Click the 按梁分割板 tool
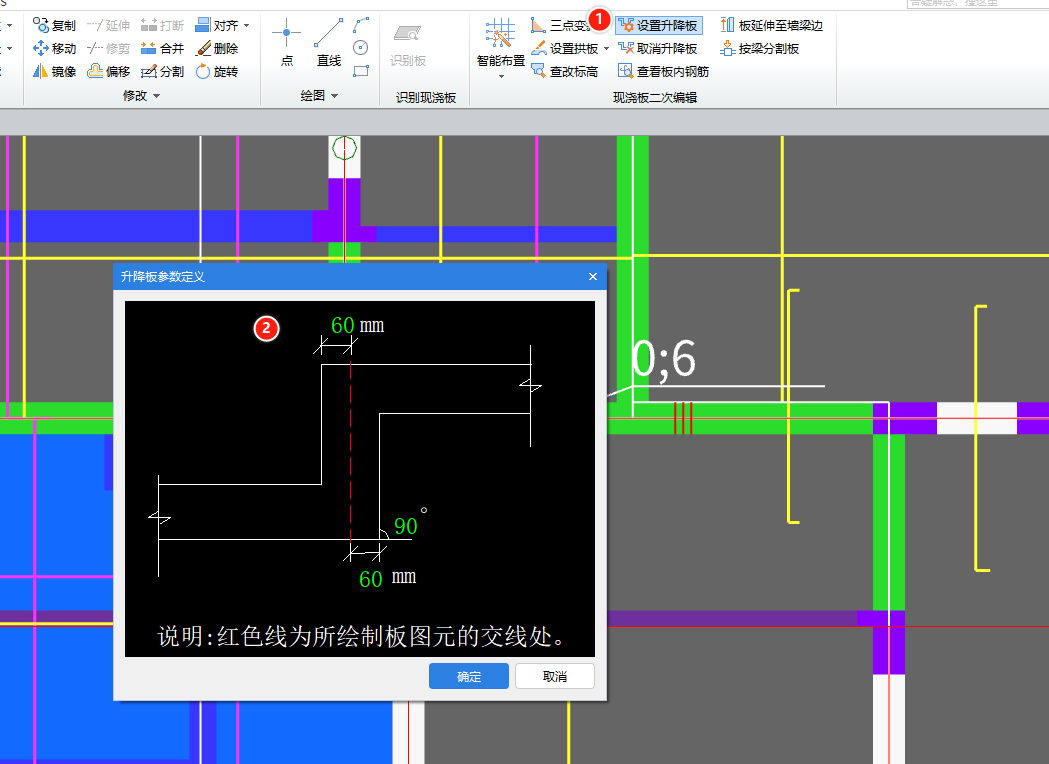 click(x=760, y=48)
